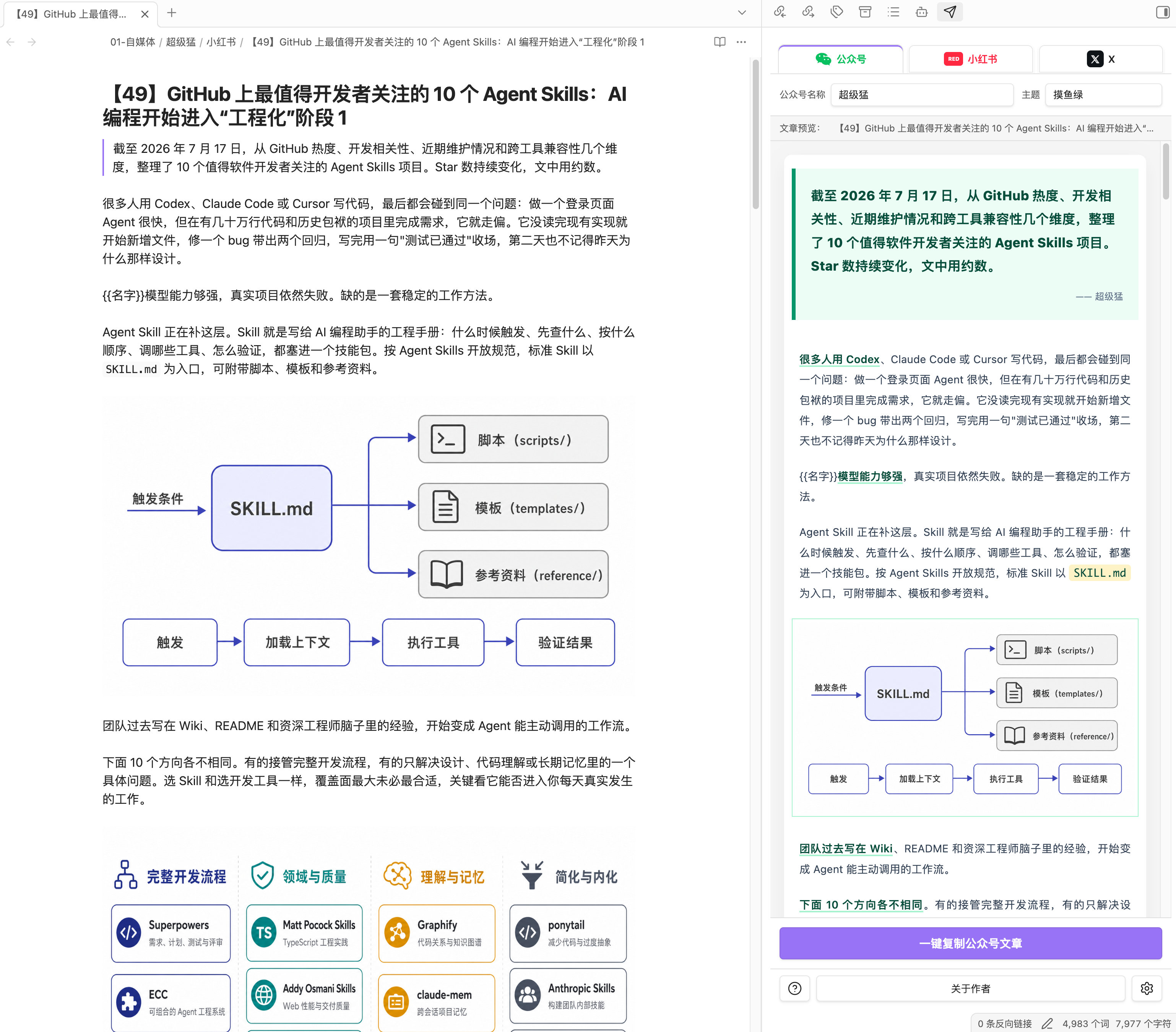Click the editor's vertical scrollbar thumb
Image resolution: width=1176 pixels, height=1032 pixels.
click(x=755, y=134)
